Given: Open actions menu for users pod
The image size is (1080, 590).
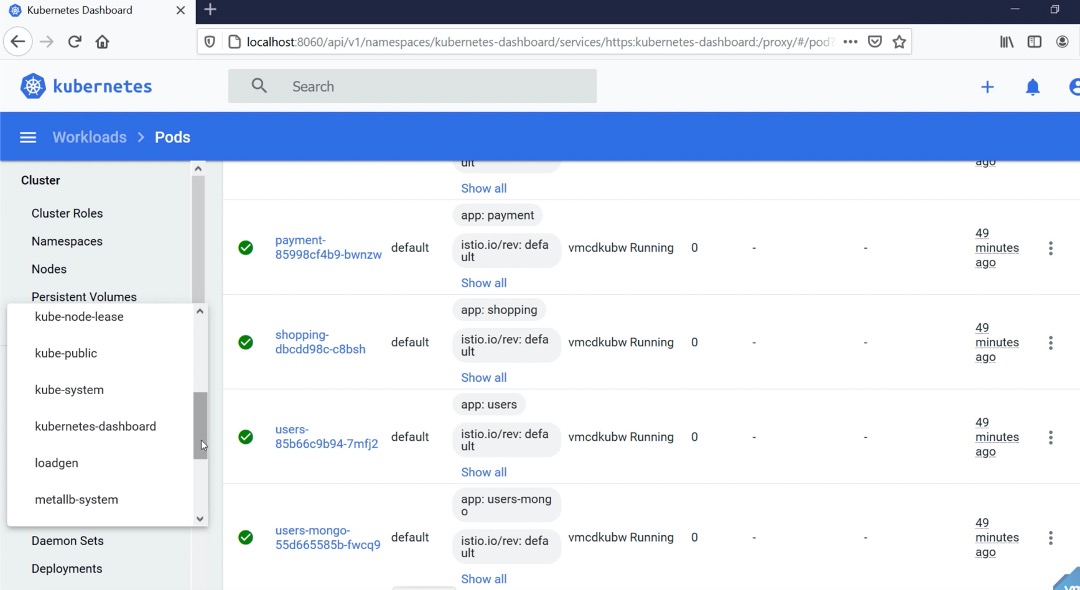Looking at the screenshot, I should point(1050,437).
